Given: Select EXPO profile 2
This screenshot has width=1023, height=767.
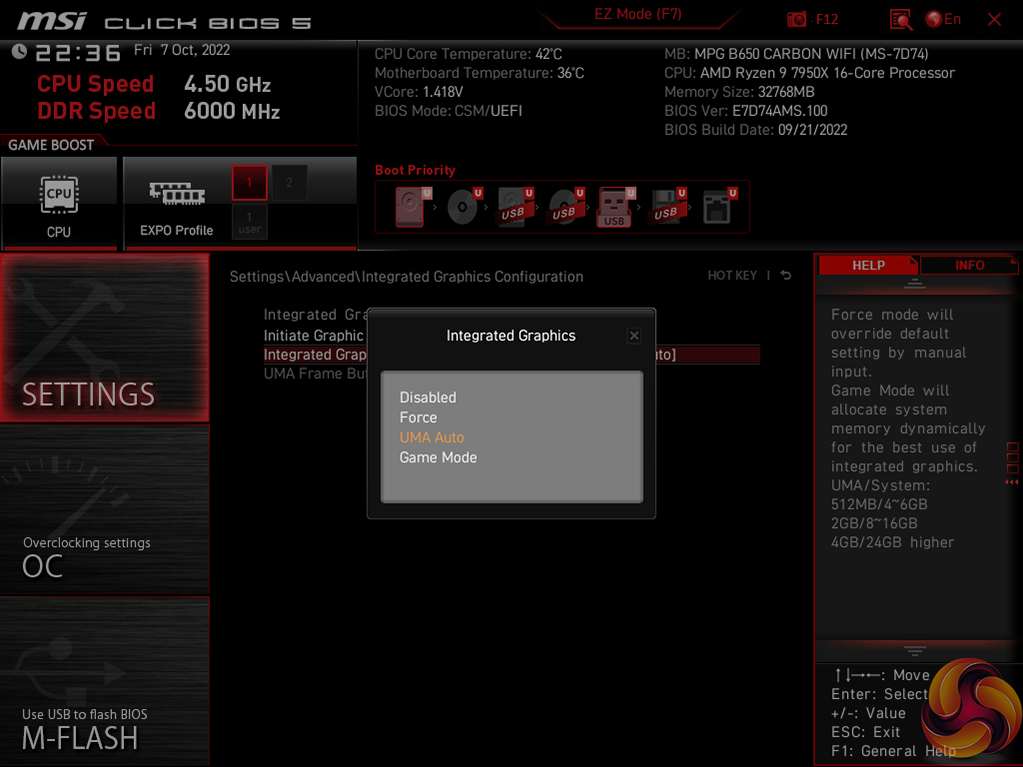Looking at the screenshot, I should click(289, 183).
